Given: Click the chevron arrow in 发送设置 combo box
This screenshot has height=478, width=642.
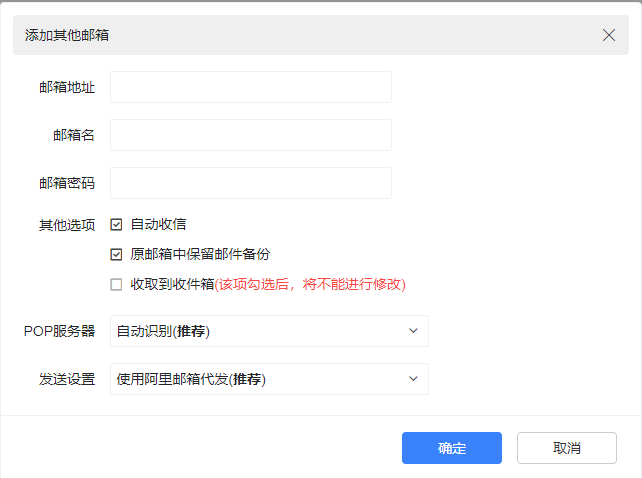Looking at the screenshot, I should click(414, 379).
